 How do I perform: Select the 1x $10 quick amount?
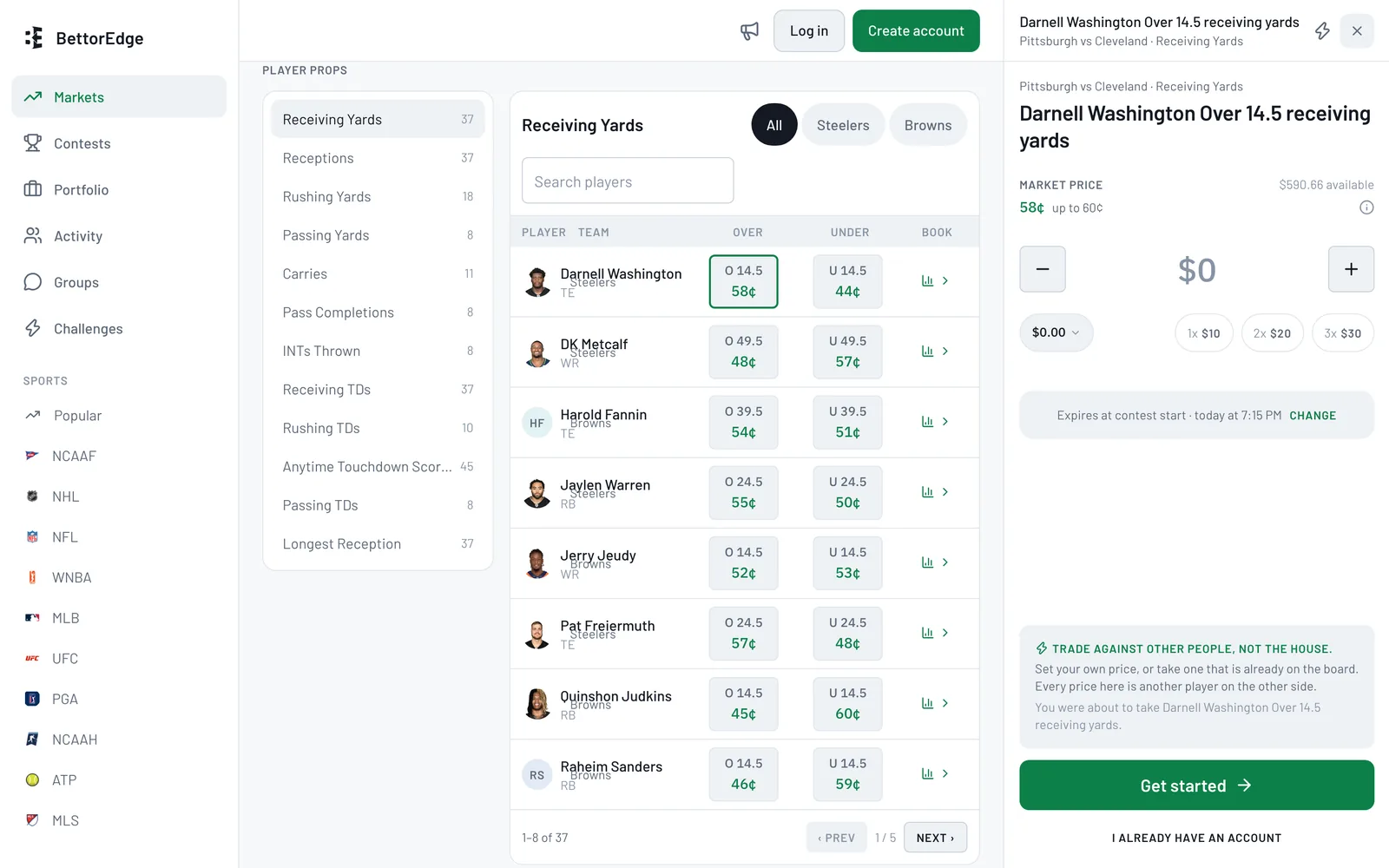(1204, 333)
